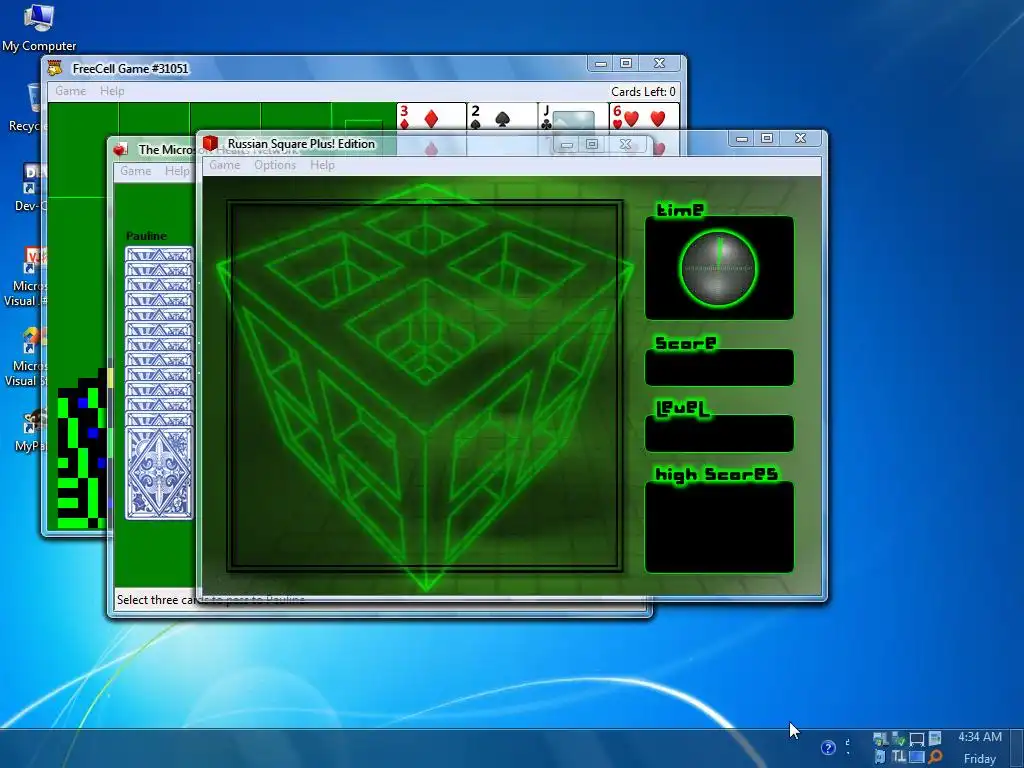Open Hearts Game menu

pos(136,170)
